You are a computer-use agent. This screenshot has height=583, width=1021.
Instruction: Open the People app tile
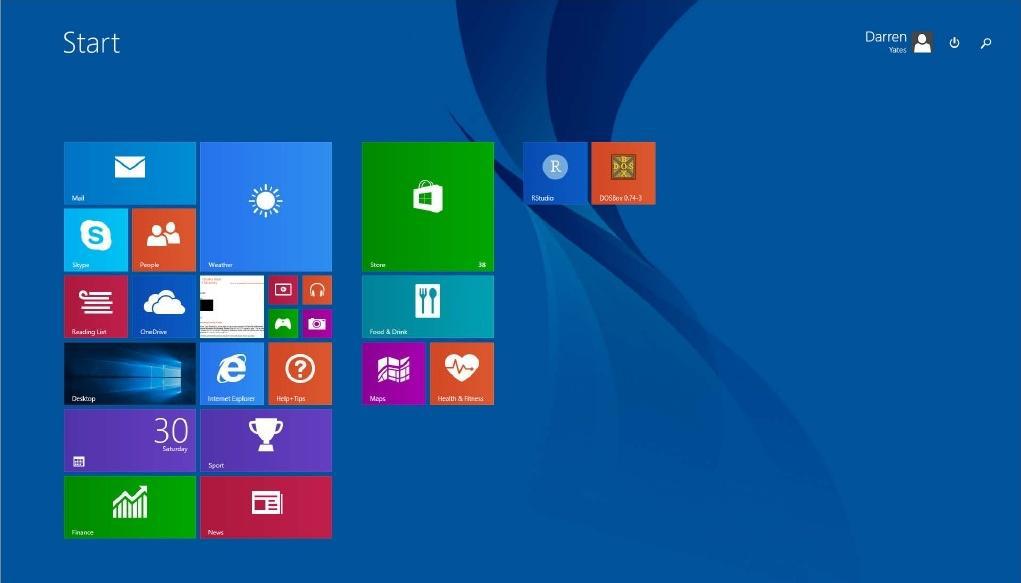(163, 240)
